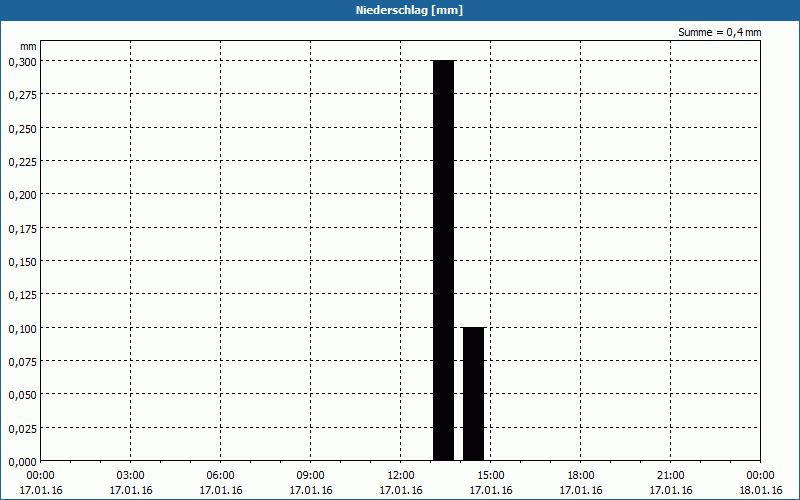Click the 15:00 time axis label
This screenshot has width=800, height=500.
pyautogui.click(x=491, y=476)
